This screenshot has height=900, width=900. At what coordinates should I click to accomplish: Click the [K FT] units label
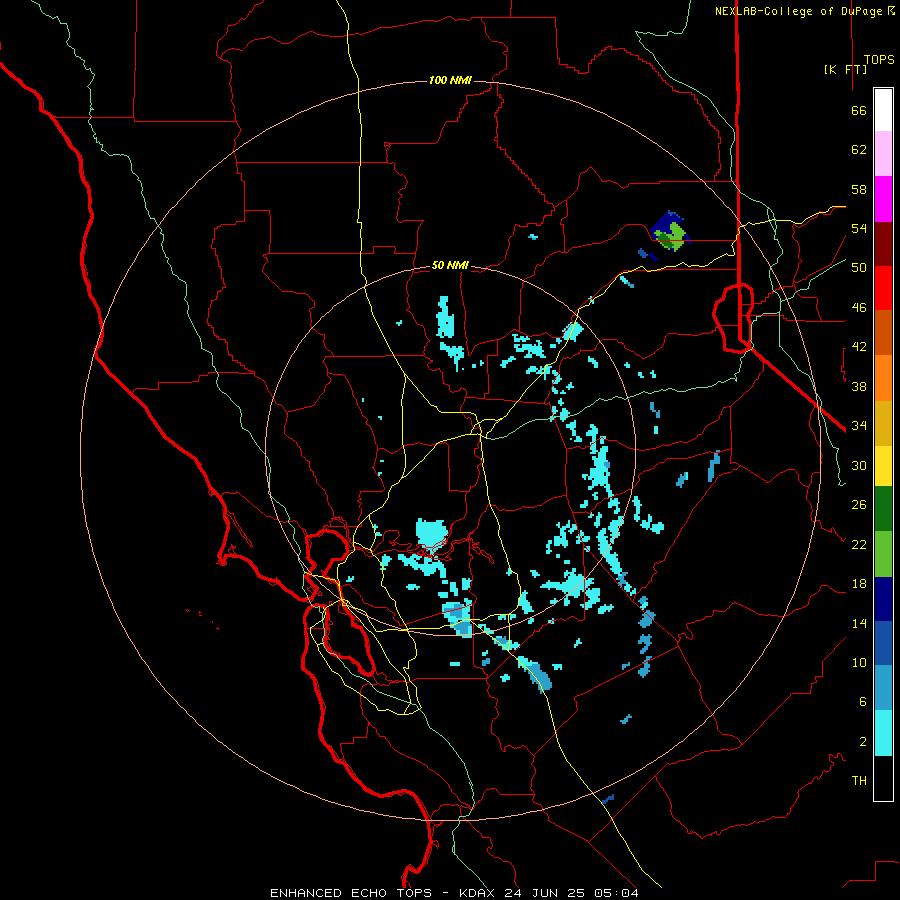[845, 69]
